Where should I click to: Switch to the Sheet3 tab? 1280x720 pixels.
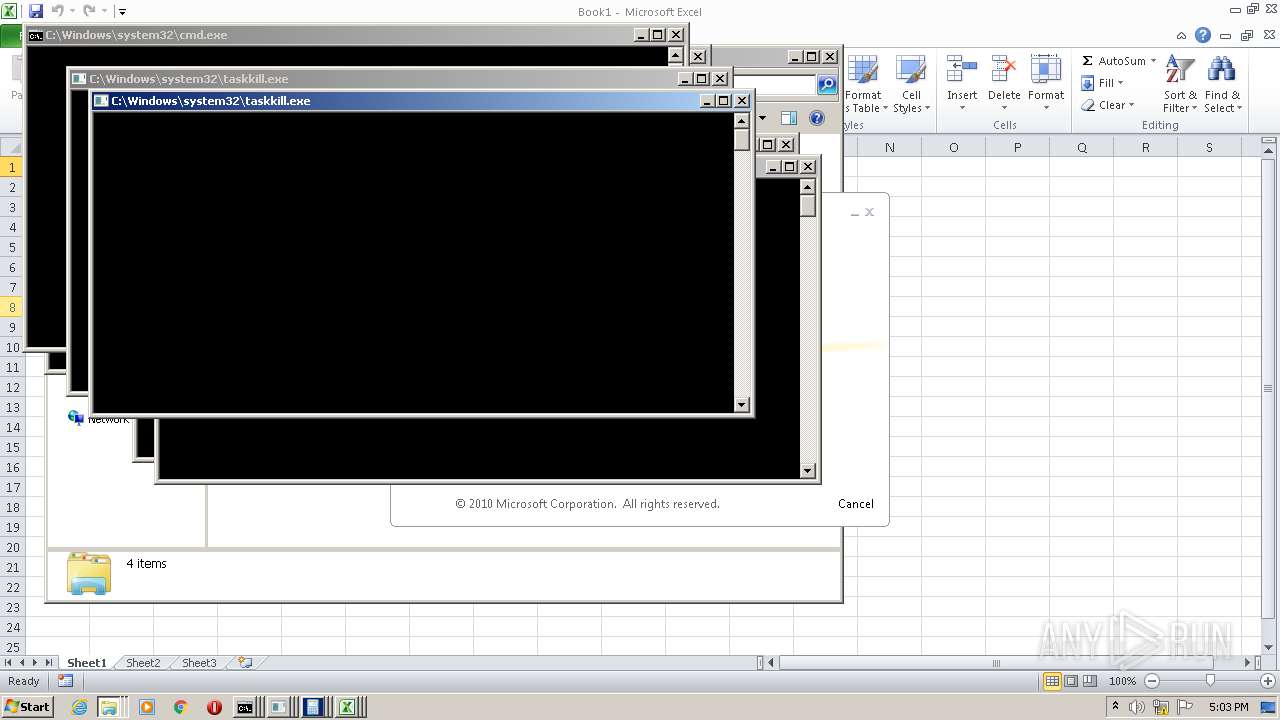coord(198,662)
